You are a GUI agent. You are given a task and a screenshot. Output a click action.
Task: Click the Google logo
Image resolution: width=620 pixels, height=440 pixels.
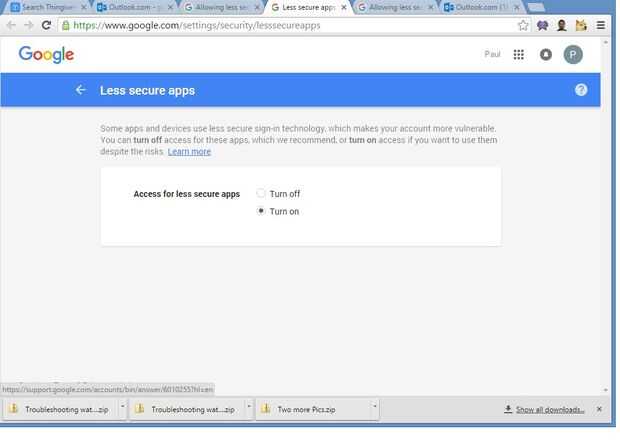pyautogui.click(x=46, y=55)
